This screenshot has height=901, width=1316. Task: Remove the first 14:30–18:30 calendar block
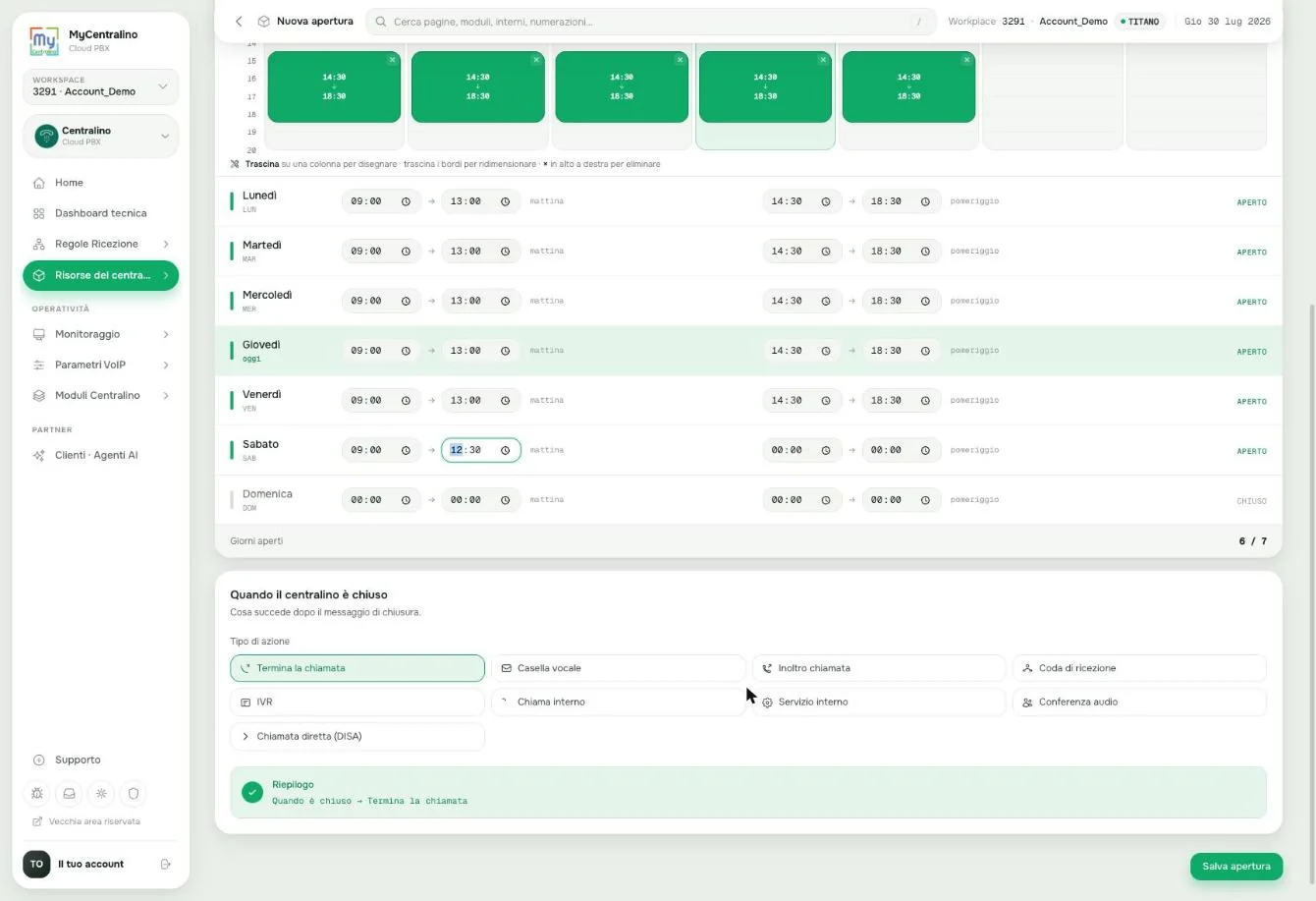click(392, 60)
